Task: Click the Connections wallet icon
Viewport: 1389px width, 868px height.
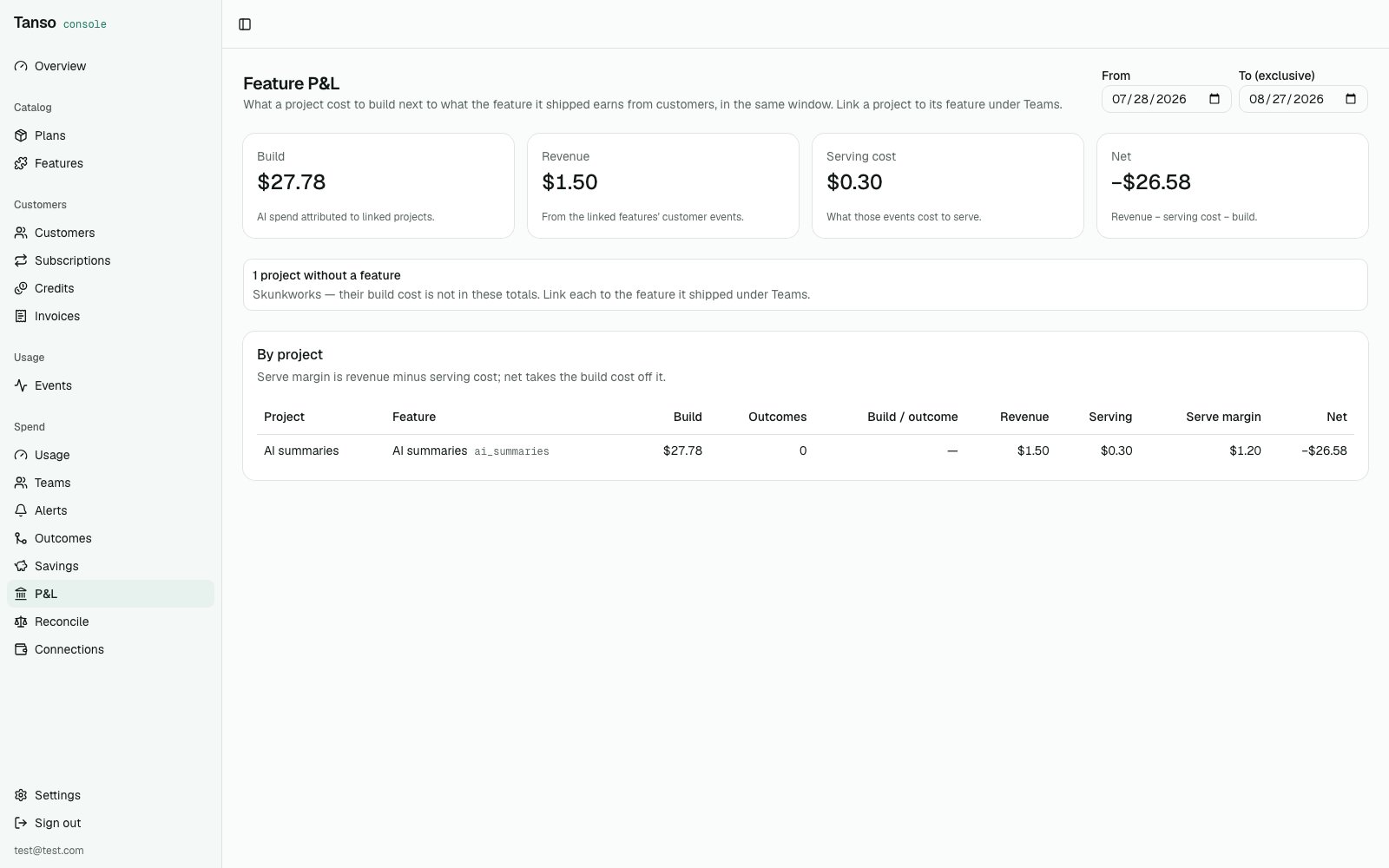Action: click(x=21, y=649)
